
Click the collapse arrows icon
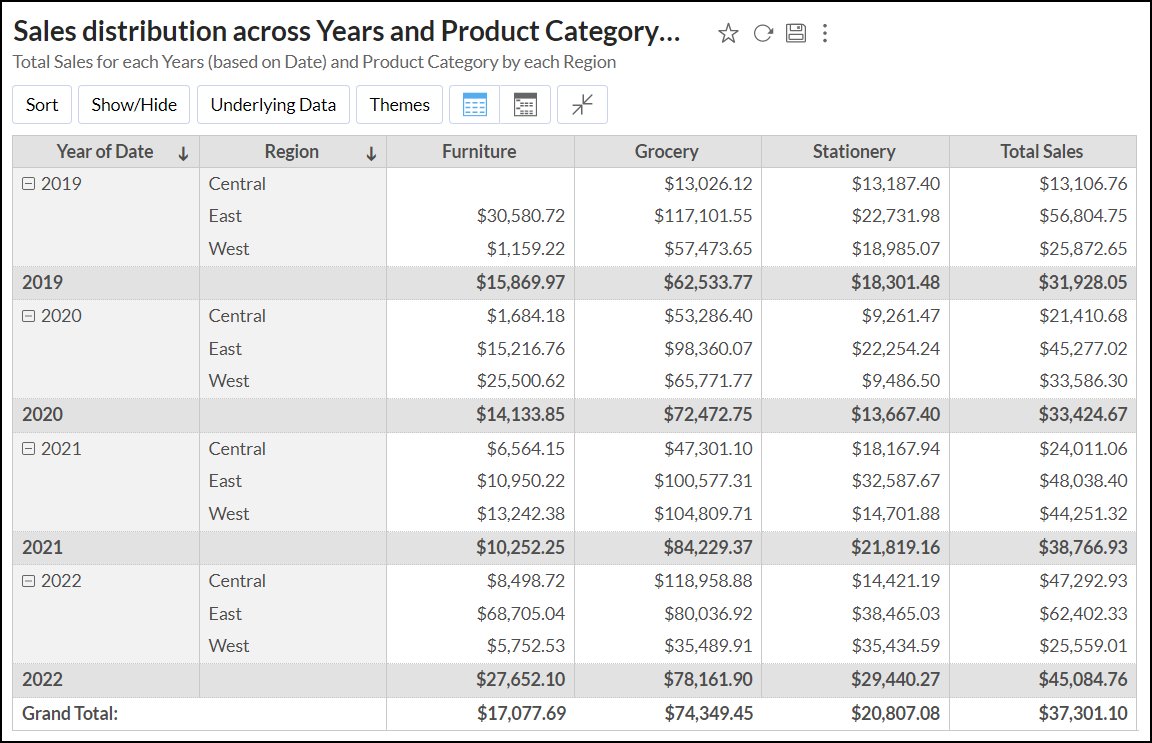582,105
